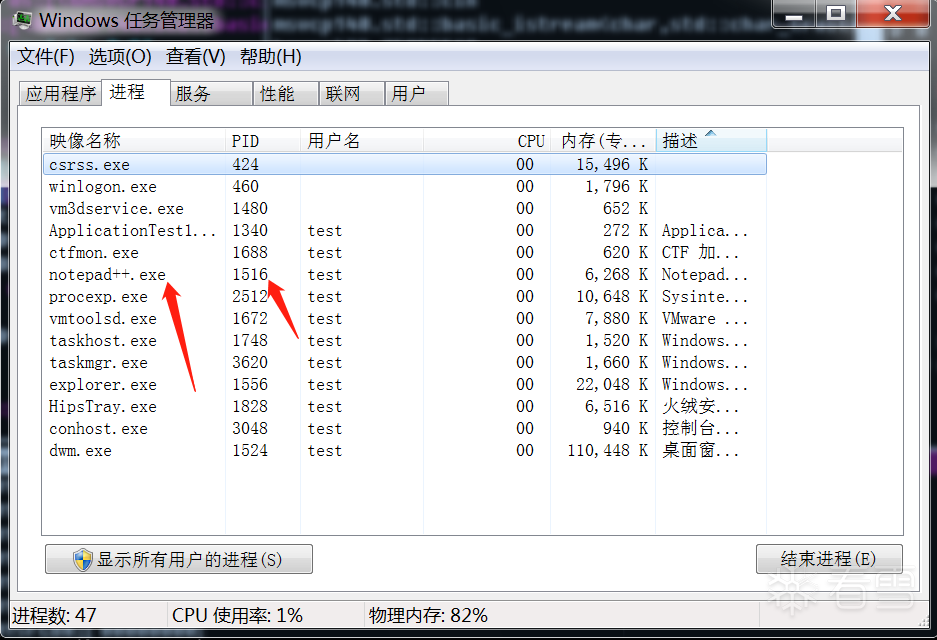The width and height of the screenshot is (937, 640).
Task: Click the 火绒安... description cell
Action: tap(700, 407)
